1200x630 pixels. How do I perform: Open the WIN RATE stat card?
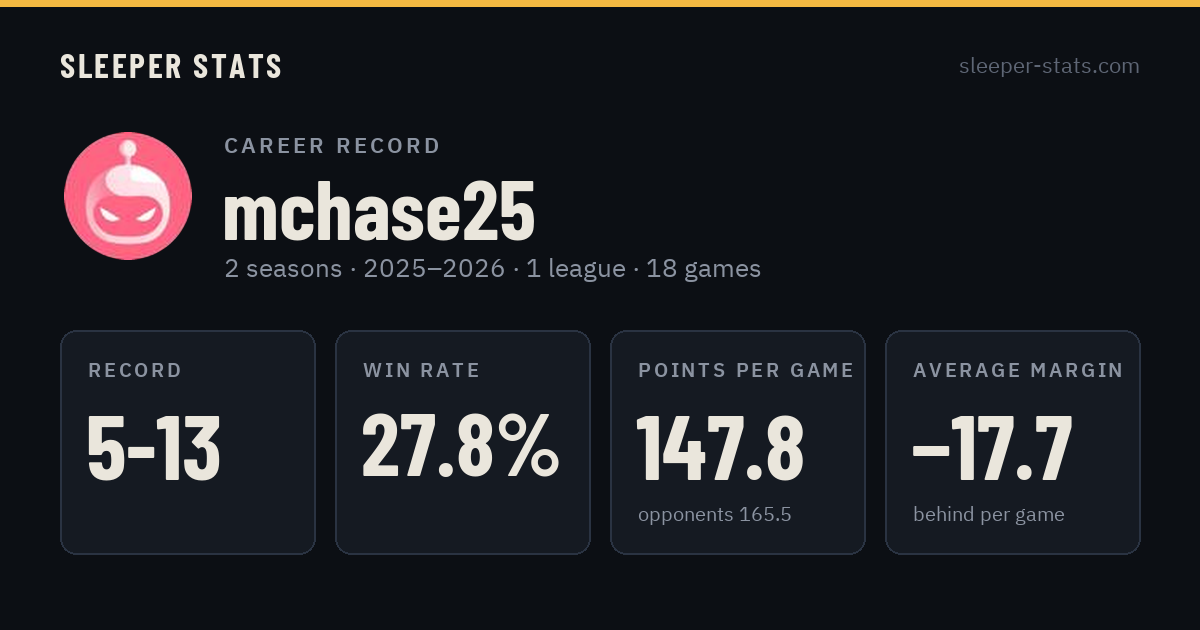[x=463, y=442]
